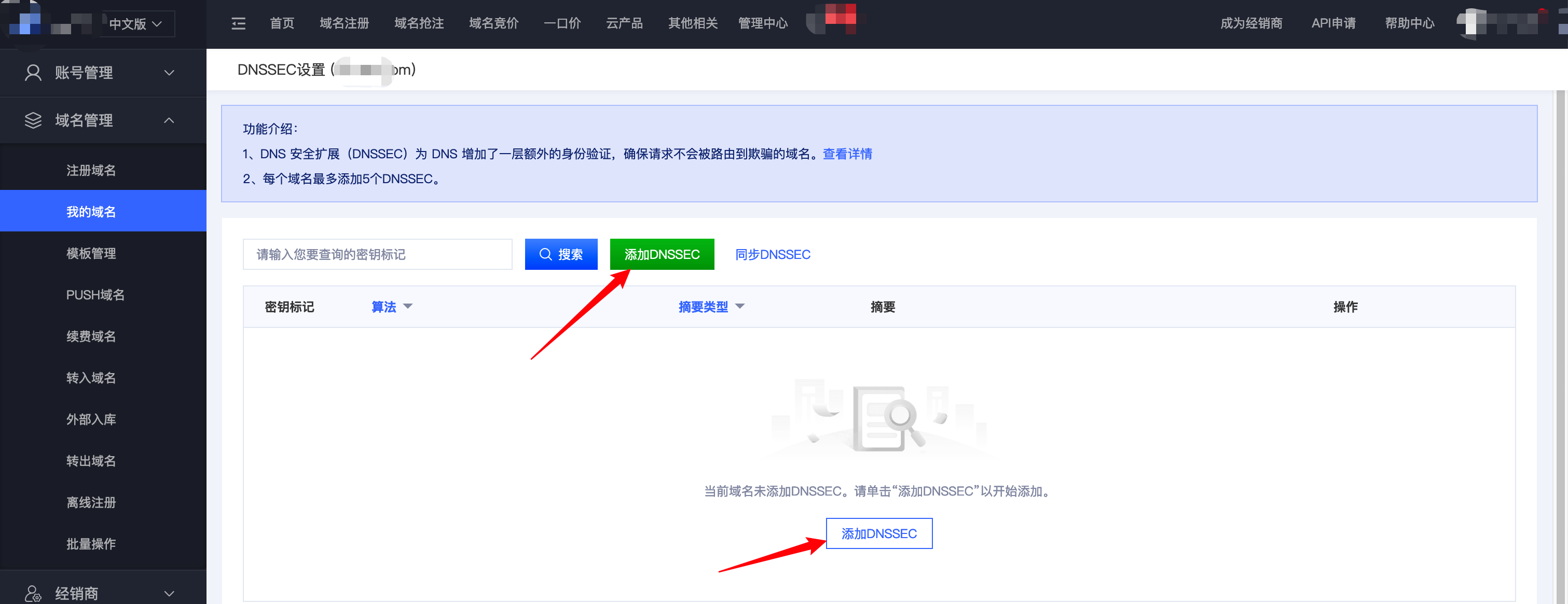Select PUSH域名 in the sidebar
Image resolution: width=1568 pixels, height=604 pixels.
pyautogui.click(x=103, y=295)
